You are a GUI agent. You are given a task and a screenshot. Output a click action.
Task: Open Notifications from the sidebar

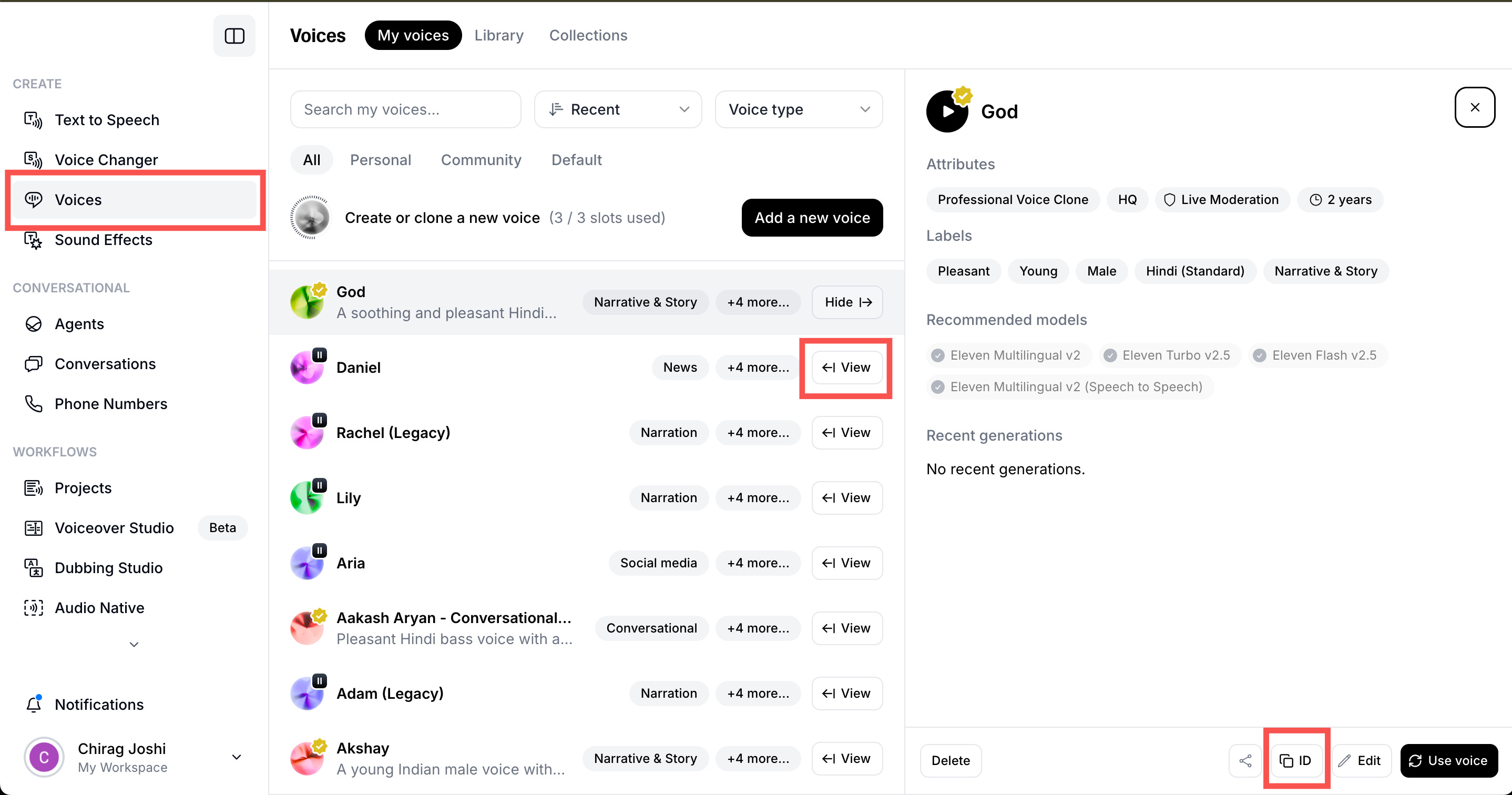tap(99, 704)
